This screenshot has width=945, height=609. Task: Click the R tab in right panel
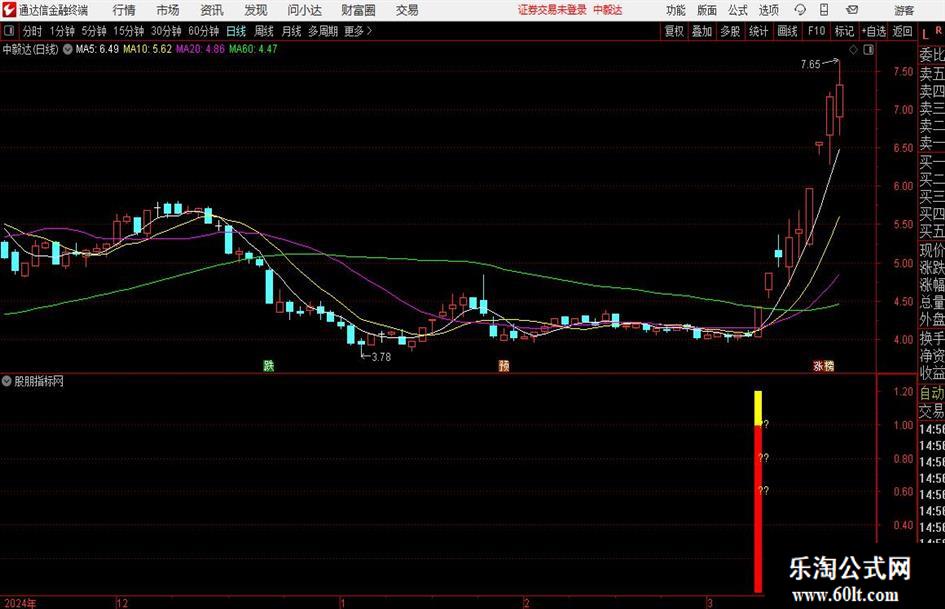938,31
